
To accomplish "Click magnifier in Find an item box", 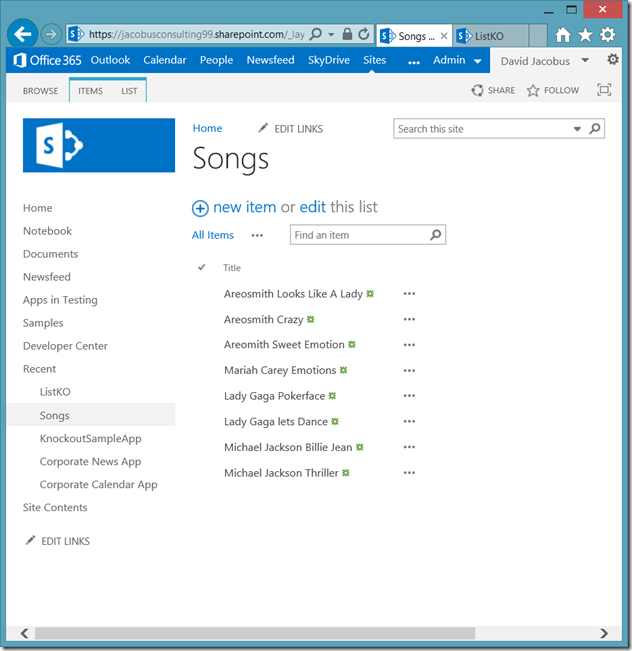I will coord(436,235).
